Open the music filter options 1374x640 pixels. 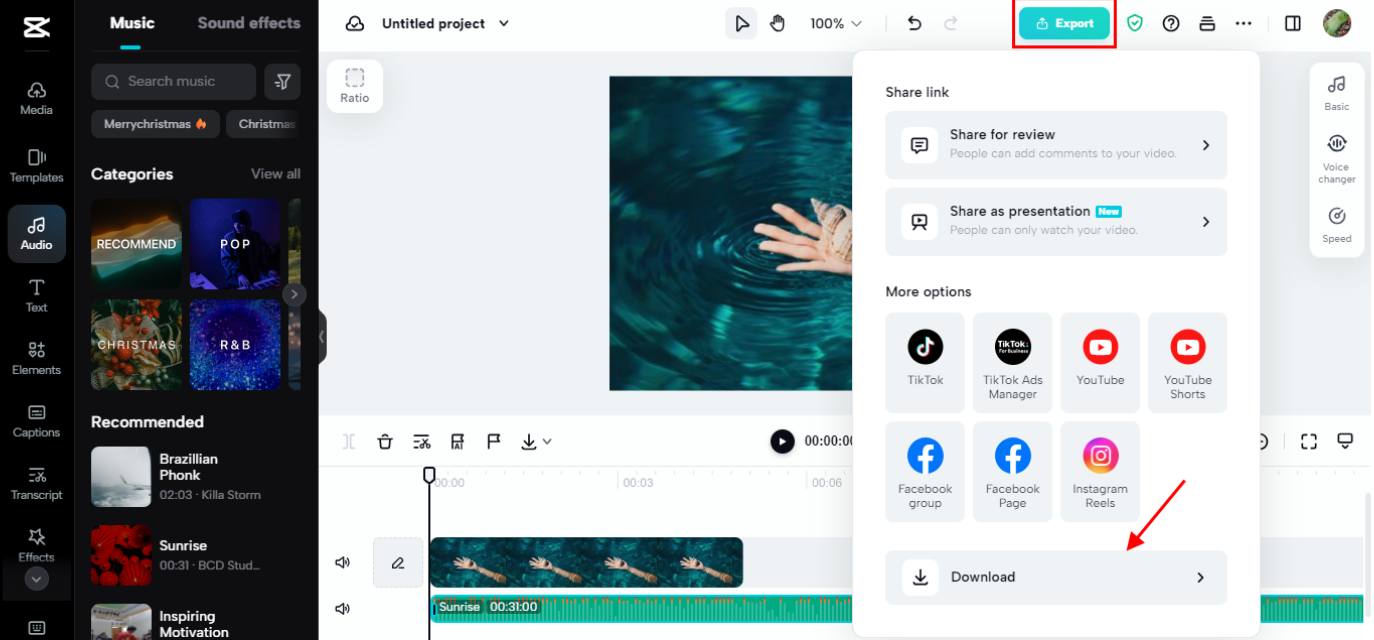tap(283, 82)
